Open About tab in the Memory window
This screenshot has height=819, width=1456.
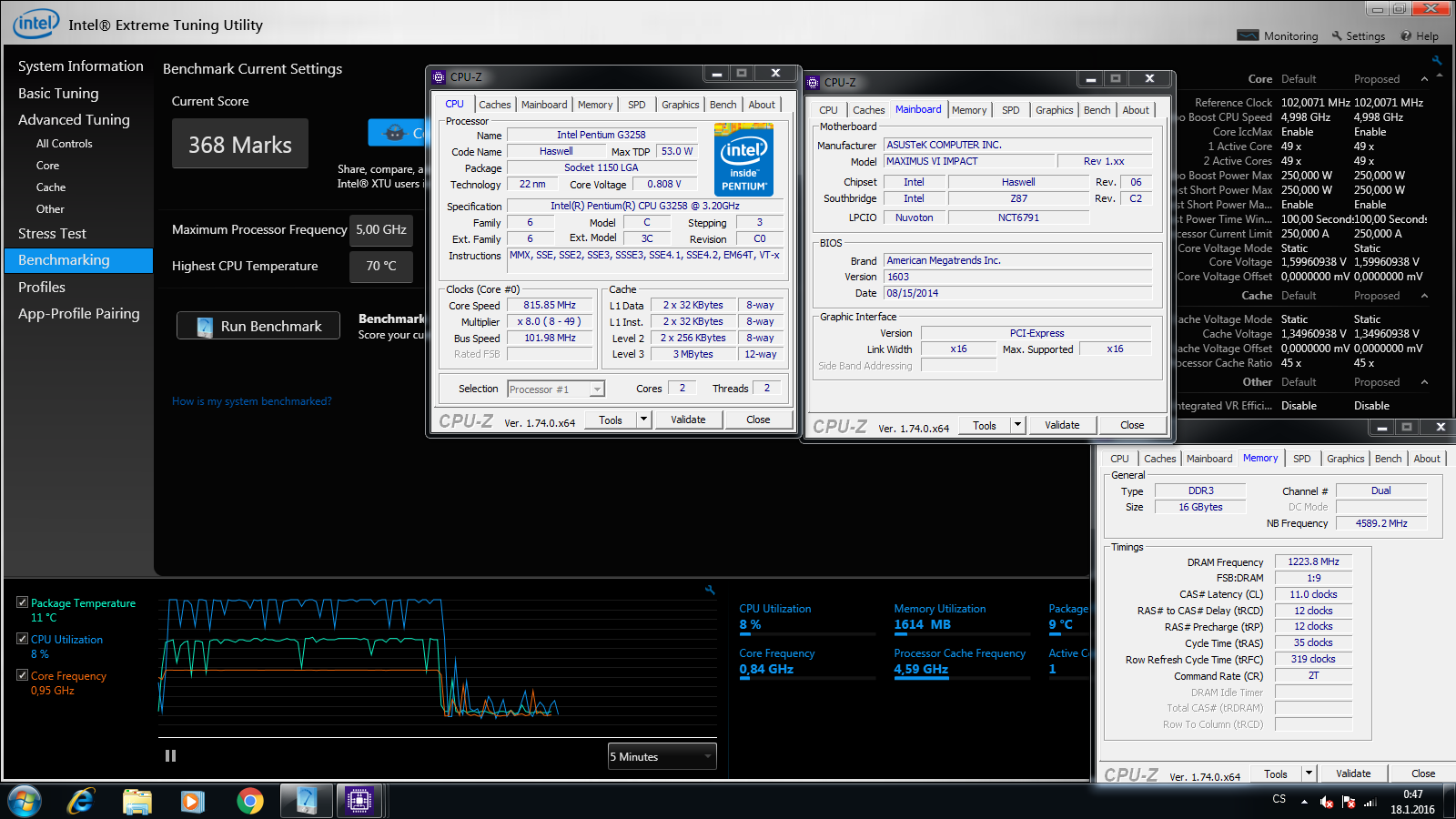[1427, 459]
